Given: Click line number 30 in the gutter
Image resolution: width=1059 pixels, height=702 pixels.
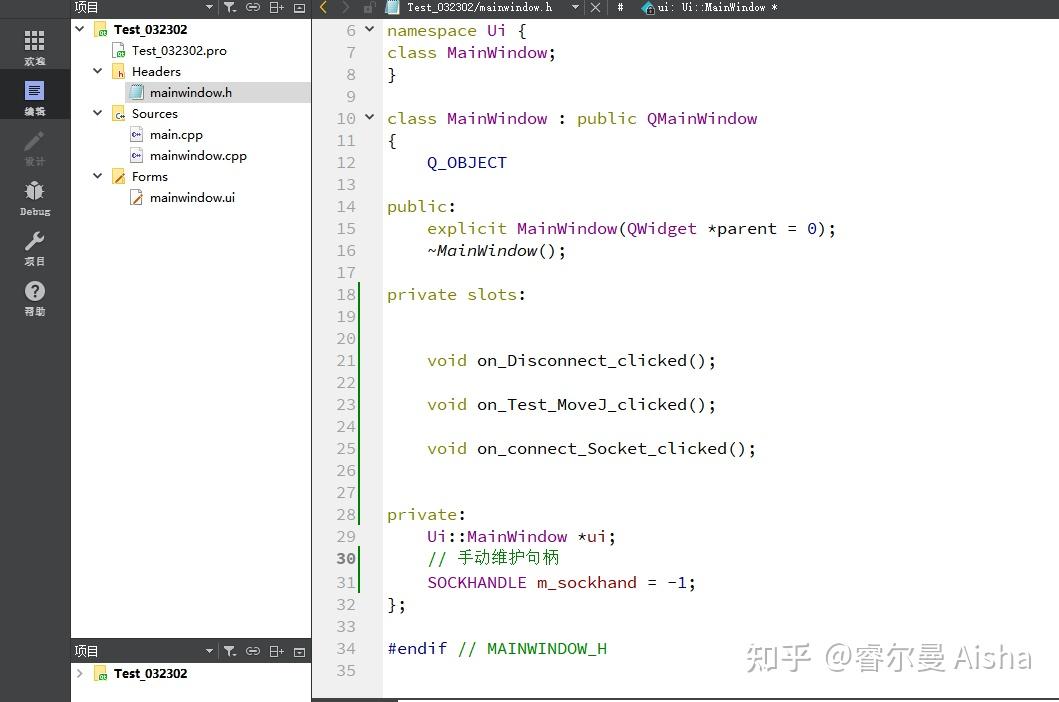Looking at the screenshot, I should (x=346, y=559).
